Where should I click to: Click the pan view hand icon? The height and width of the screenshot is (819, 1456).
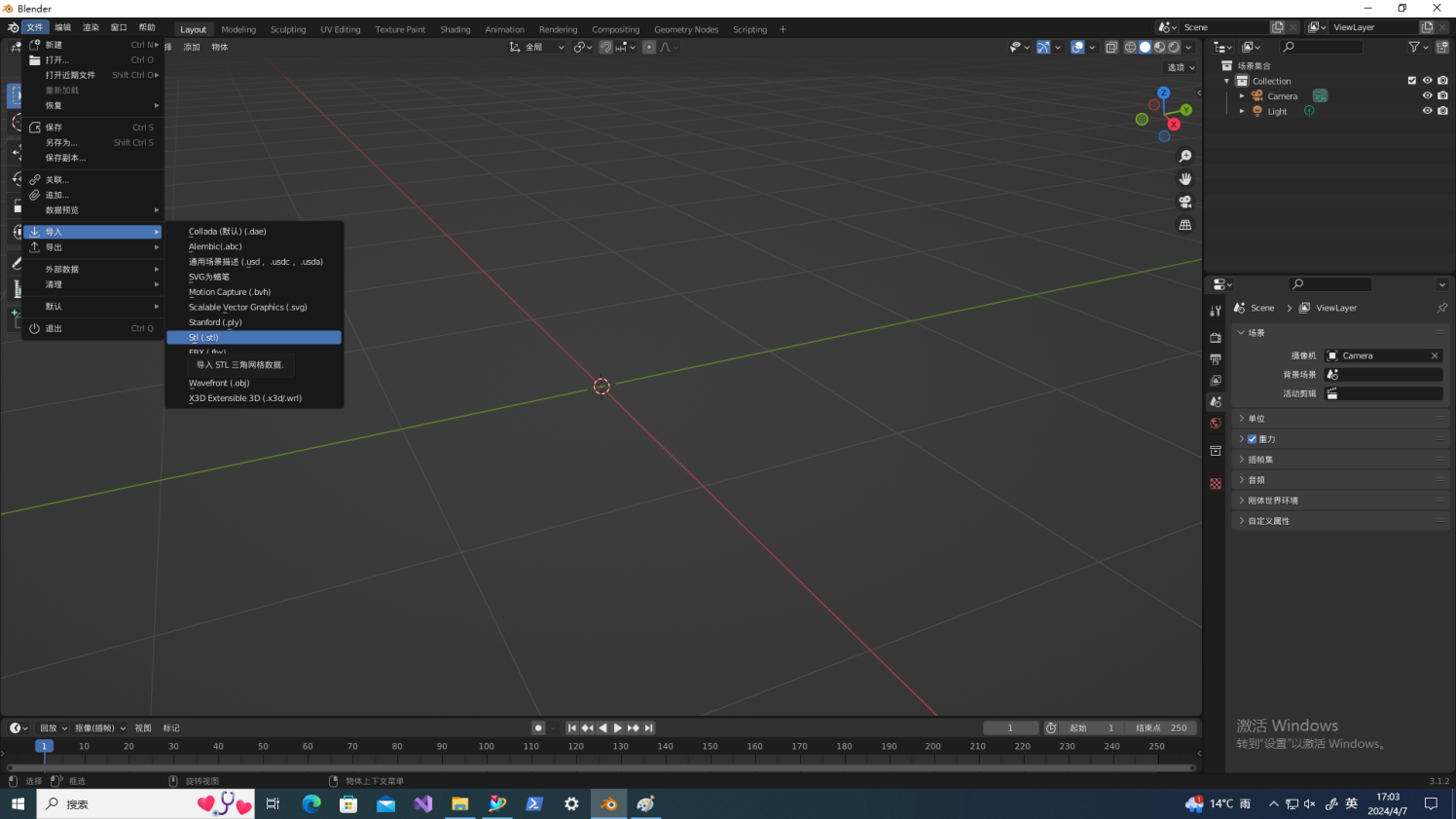(x=1184, y=179)
